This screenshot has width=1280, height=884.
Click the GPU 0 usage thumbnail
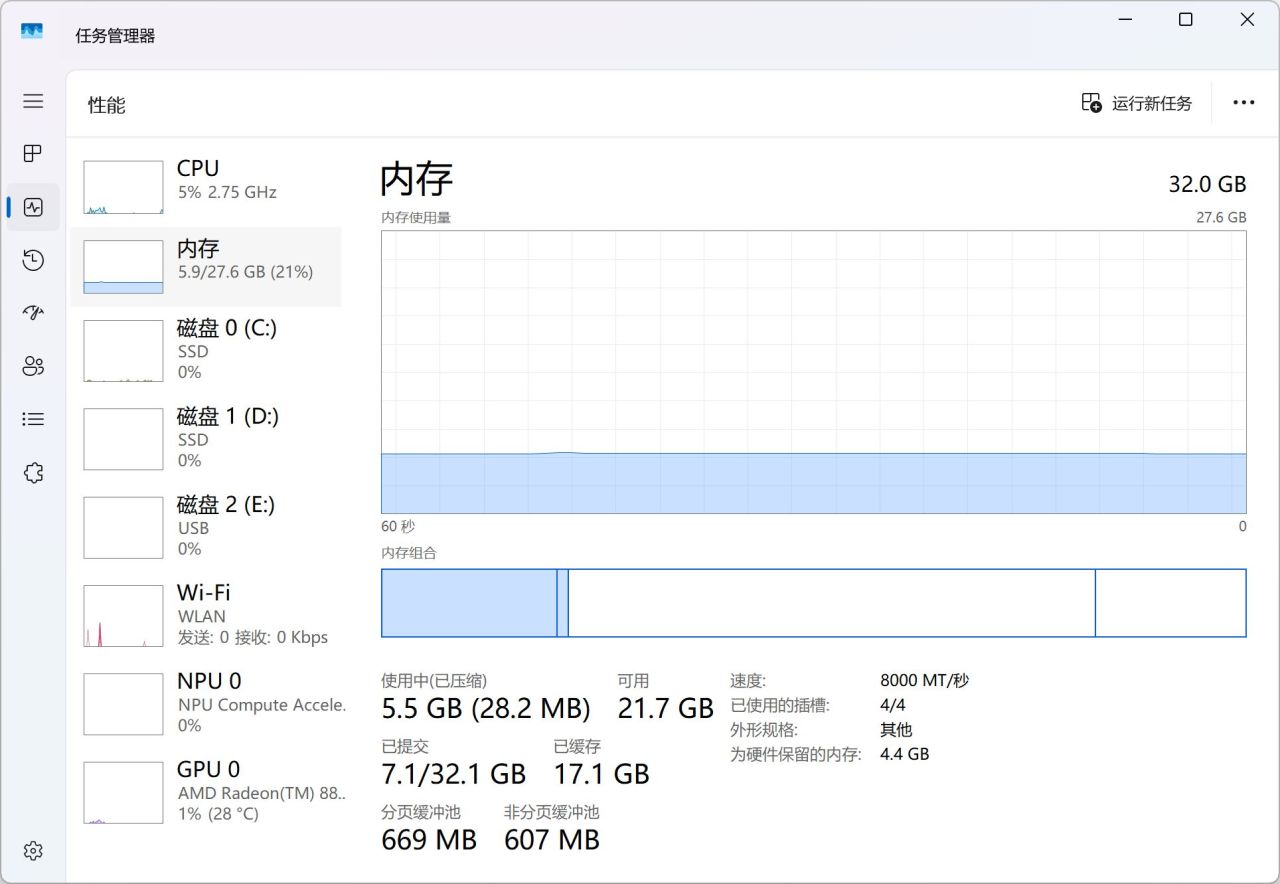(x=123, y=792)
